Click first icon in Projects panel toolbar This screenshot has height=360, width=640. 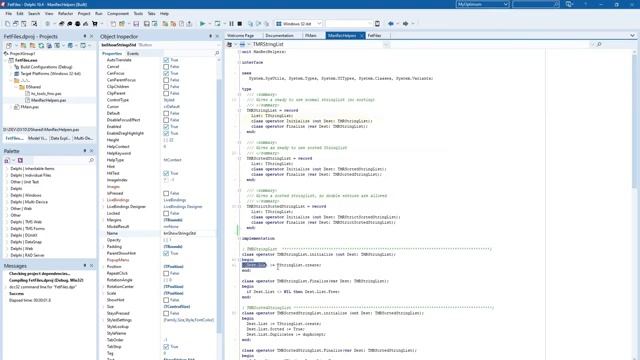(x=9, y=45)
